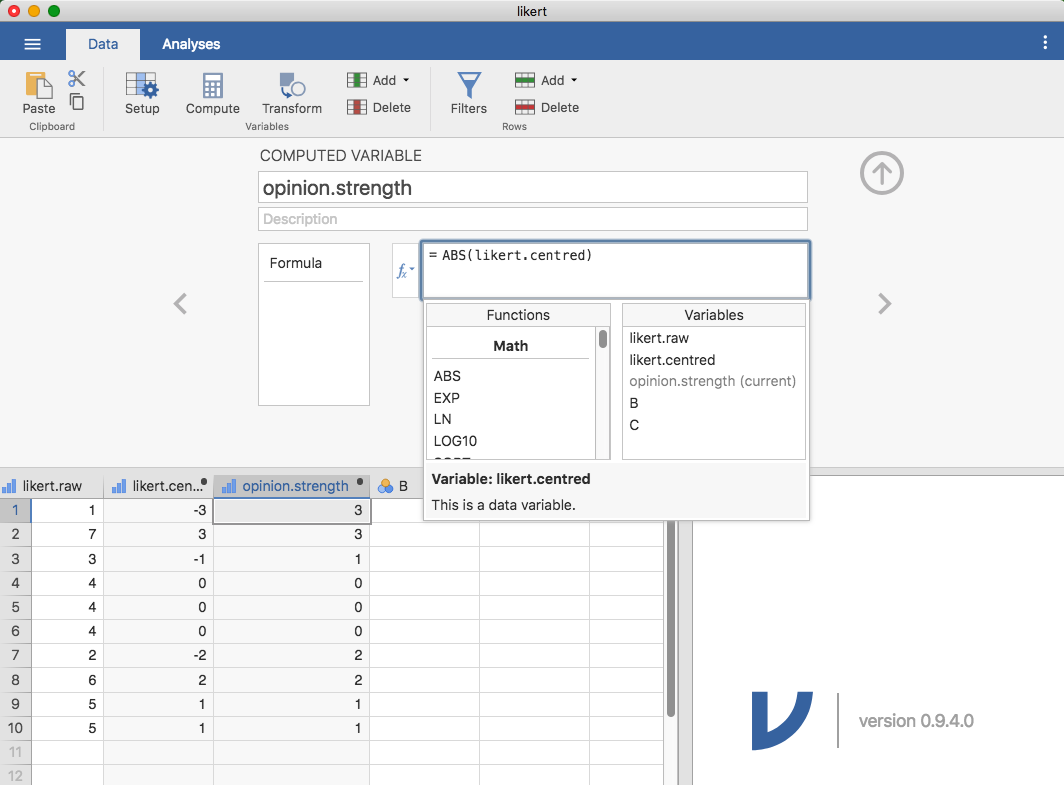1064x785 pixels.
Task: Open the Filters funnel tool
Action: pos(469,93)
